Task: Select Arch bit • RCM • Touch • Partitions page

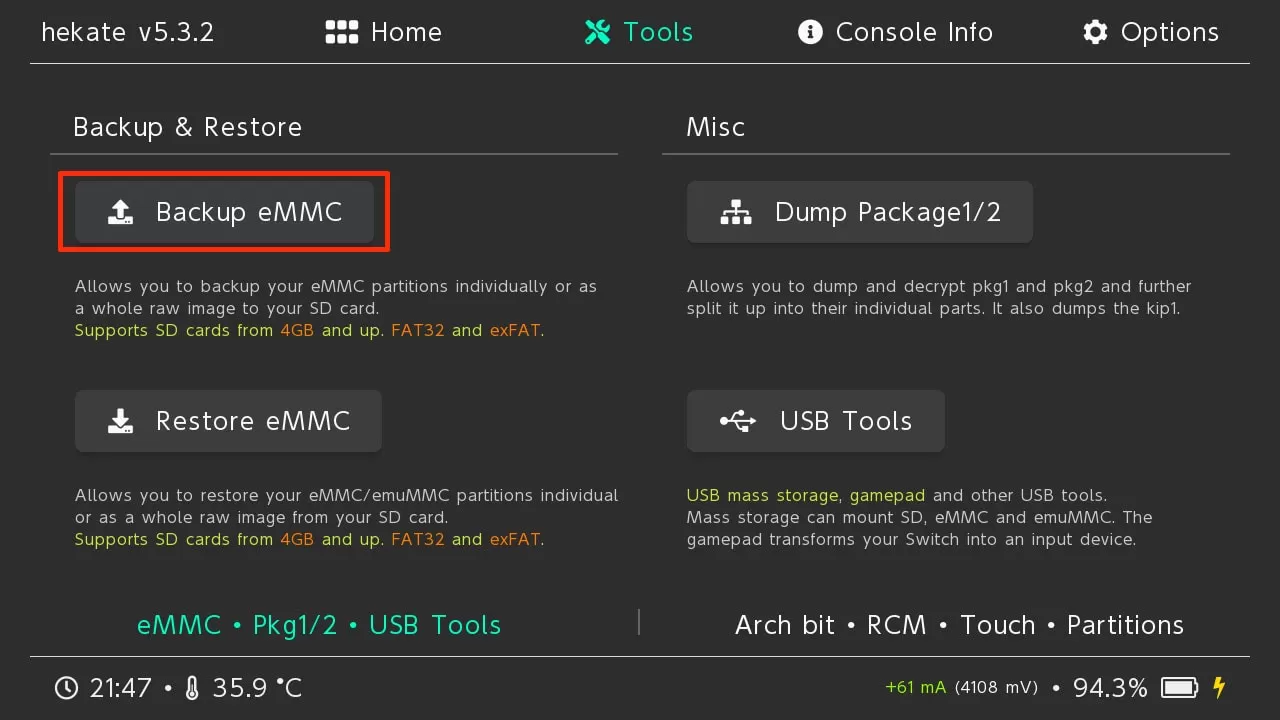Action: 959,625
